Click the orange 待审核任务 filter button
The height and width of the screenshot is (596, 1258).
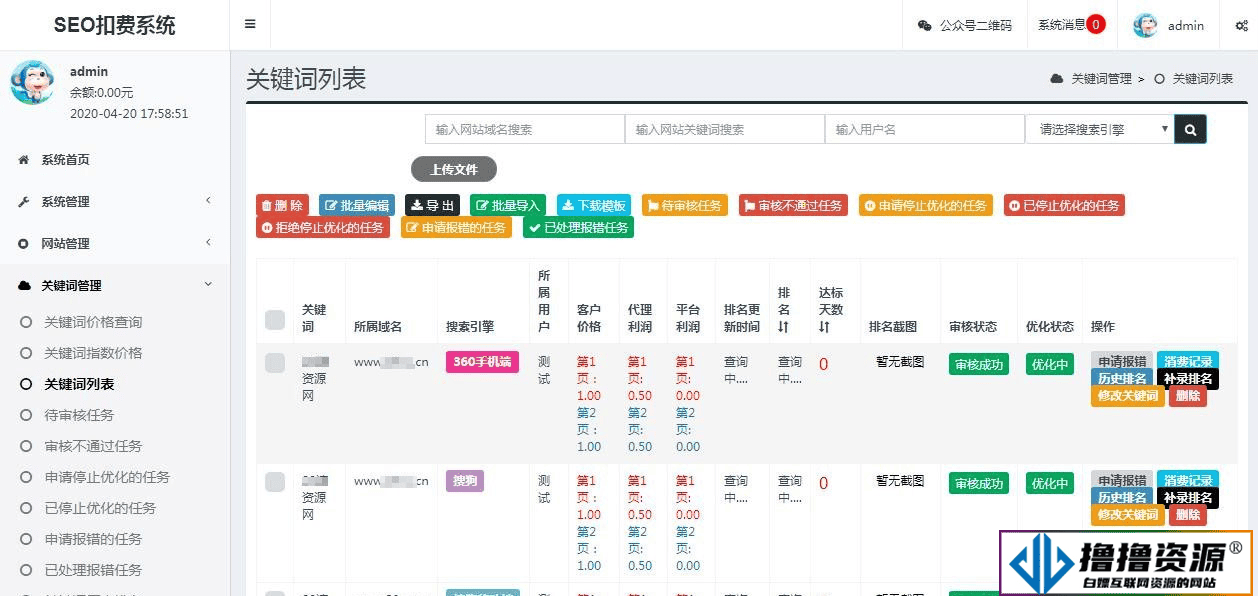pyautogui.click(x=685, y=205)
